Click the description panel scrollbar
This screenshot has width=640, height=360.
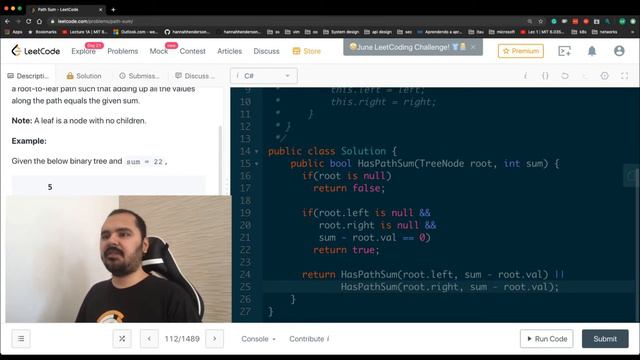point(220,159)
